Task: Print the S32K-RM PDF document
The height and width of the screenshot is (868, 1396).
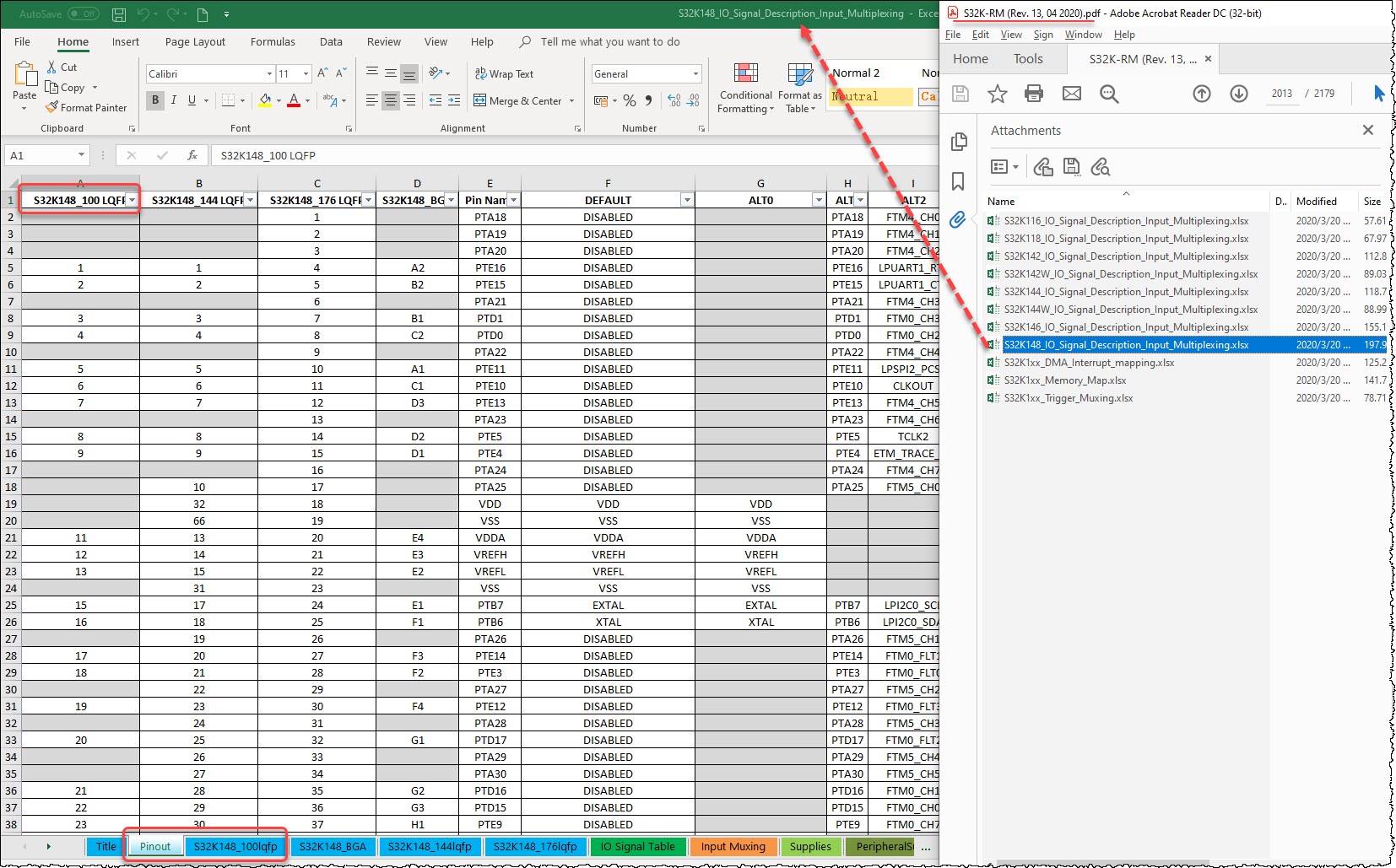Action: click(x=1034, y=94)
